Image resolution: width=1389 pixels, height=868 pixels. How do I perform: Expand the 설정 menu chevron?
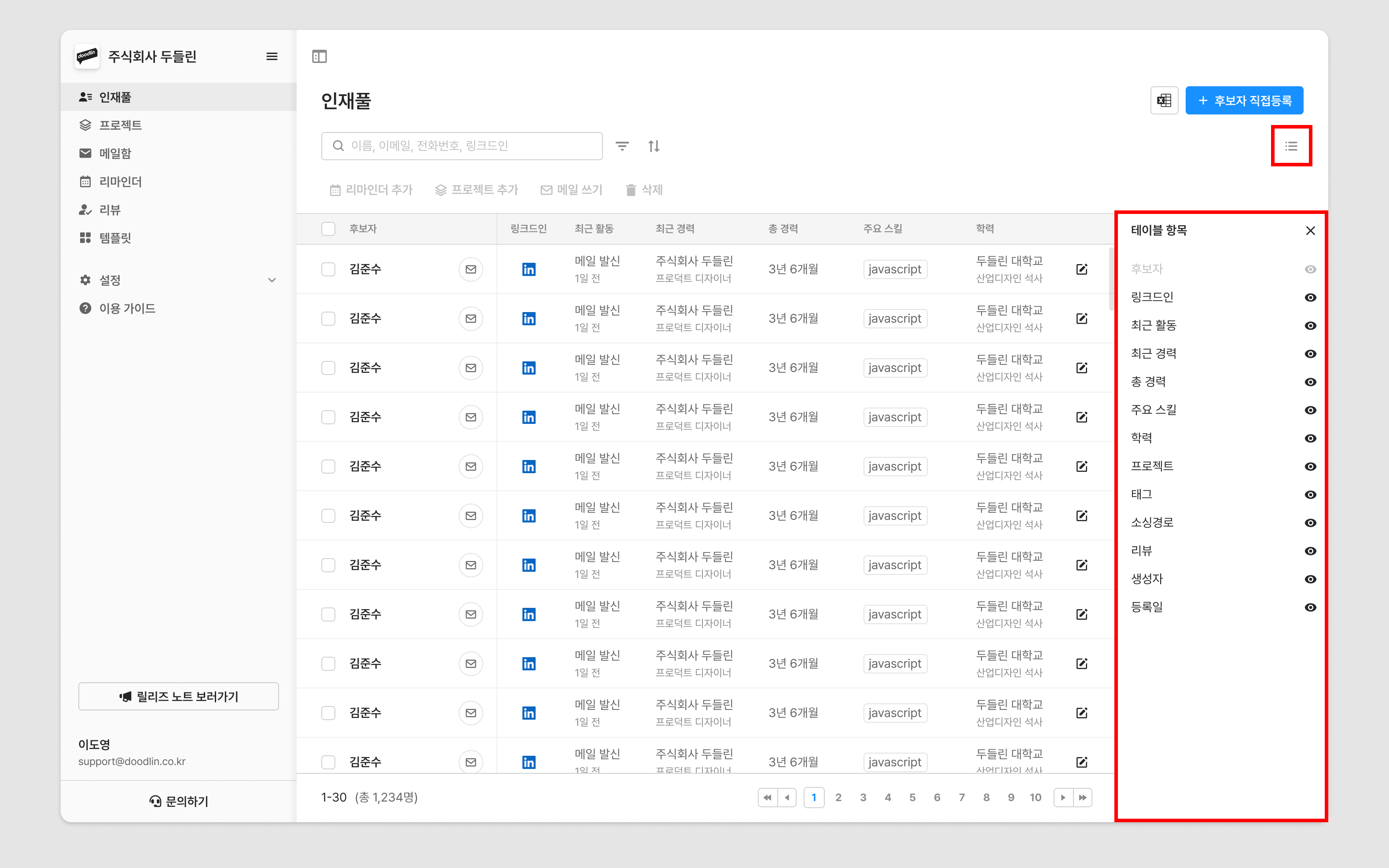coord(272,280)
